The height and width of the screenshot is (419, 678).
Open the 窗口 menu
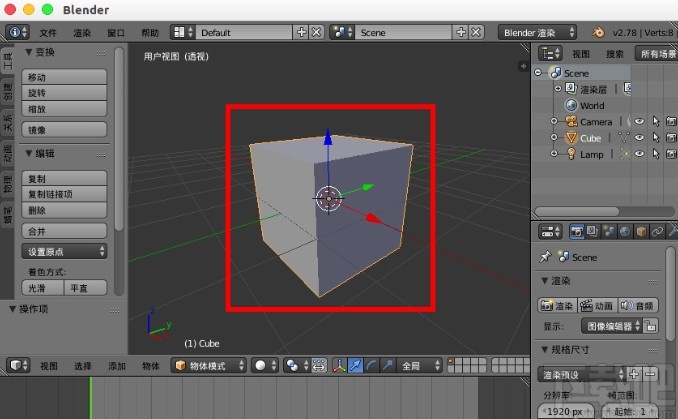[116, 33]
